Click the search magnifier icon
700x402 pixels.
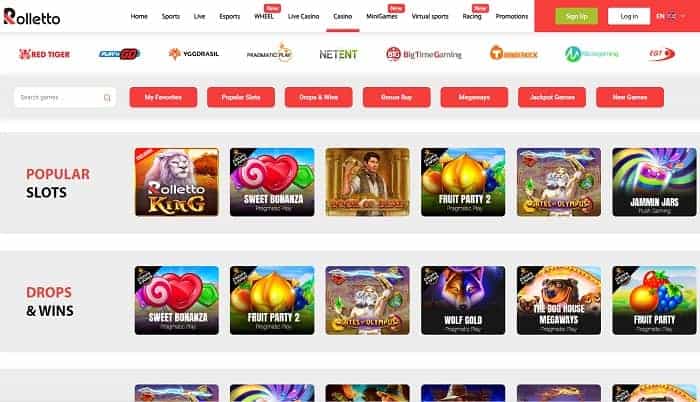[x=107, y=98]
